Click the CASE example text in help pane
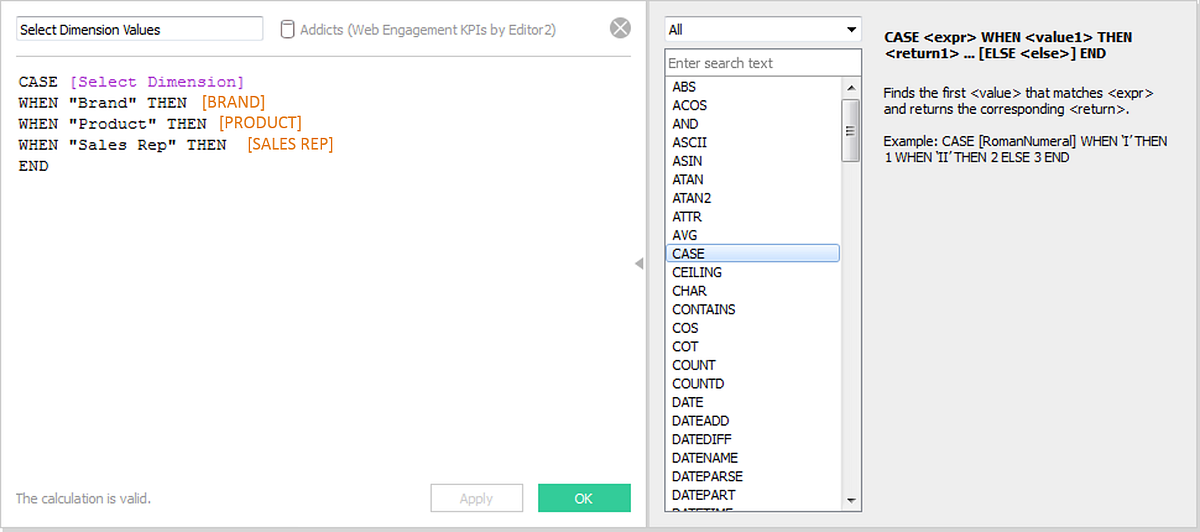The width and height of the screenshot is (1200, 532). coord(1026,150)
